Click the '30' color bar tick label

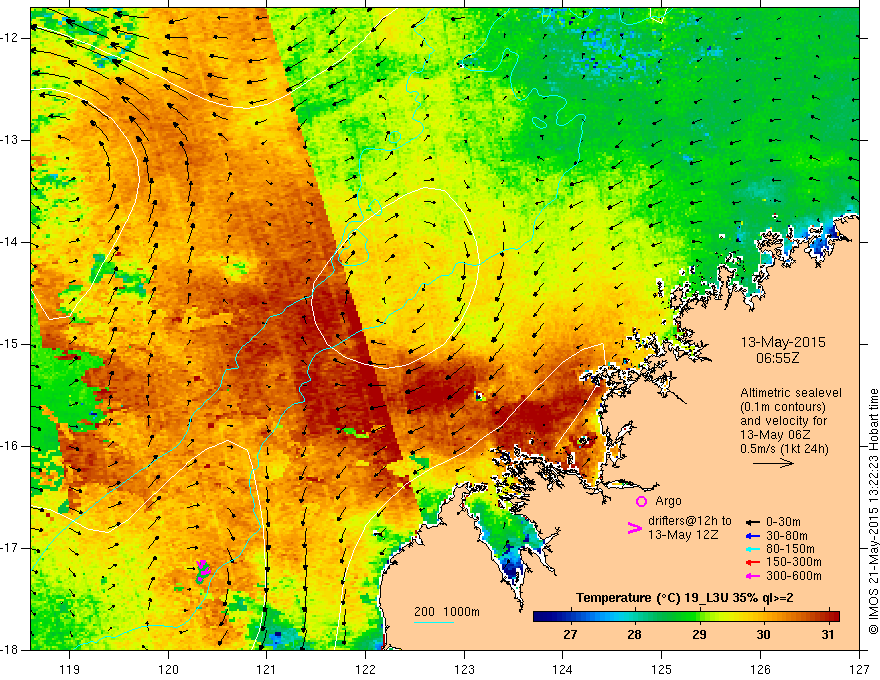pyautogui.click(x=763, y=635)
